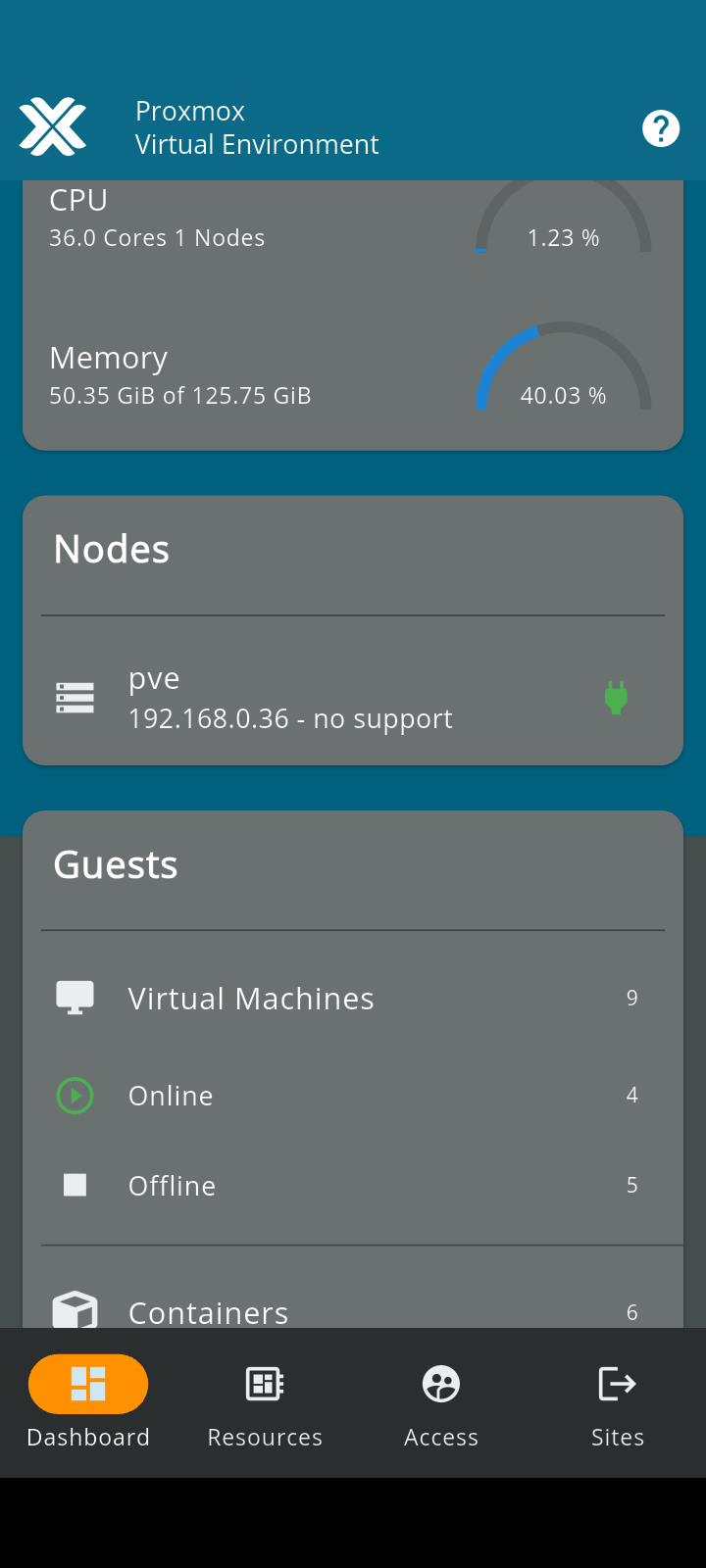Tap the Nodes section heading
Screen dimensions: 706x1568
point(112,550)
